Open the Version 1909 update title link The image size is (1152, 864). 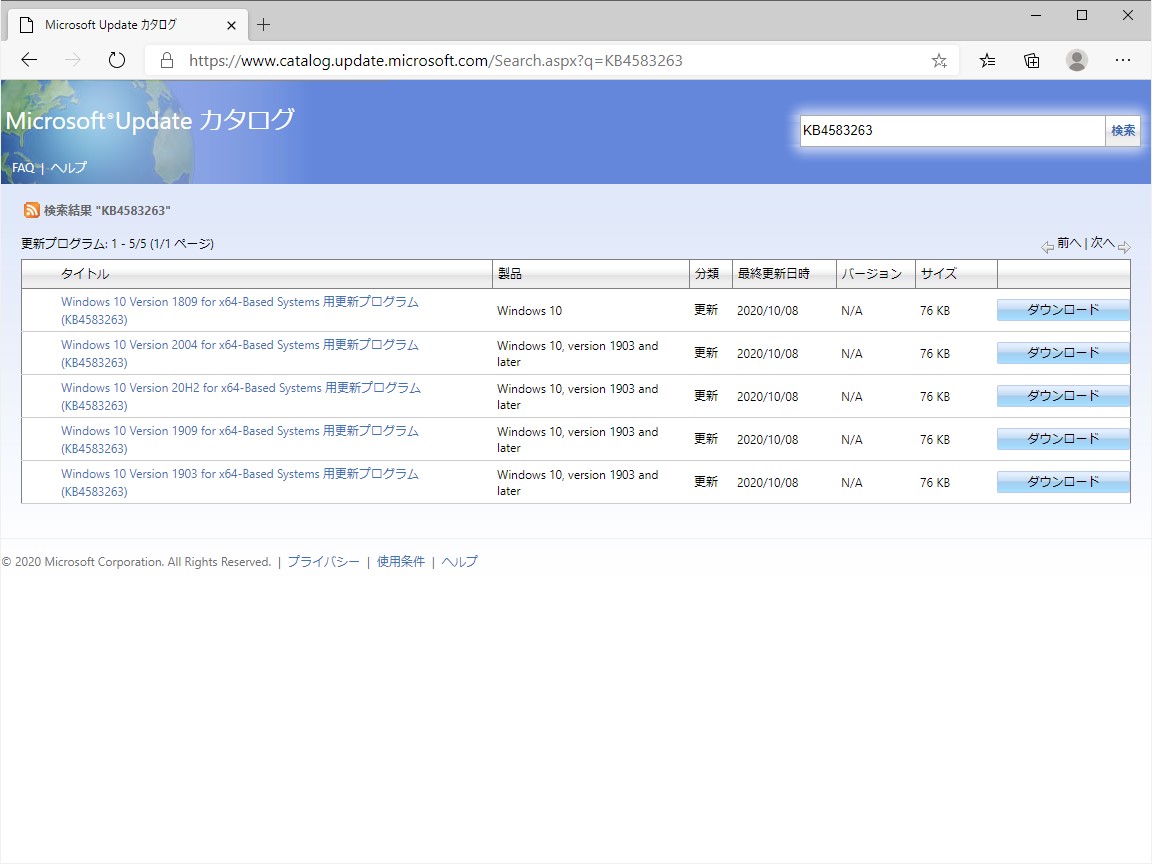coord(240,439)
